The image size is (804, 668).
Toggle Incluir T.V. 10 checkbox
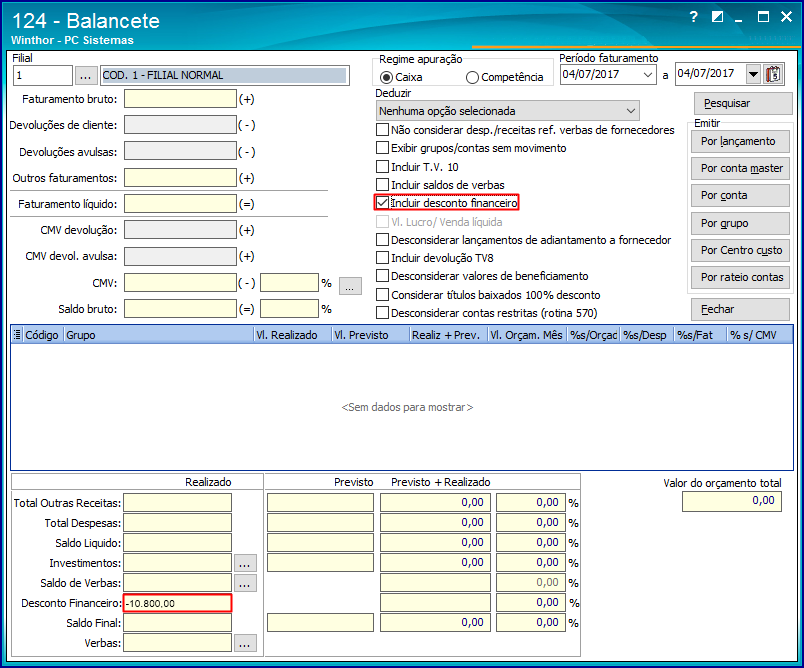tap(383, 167)
